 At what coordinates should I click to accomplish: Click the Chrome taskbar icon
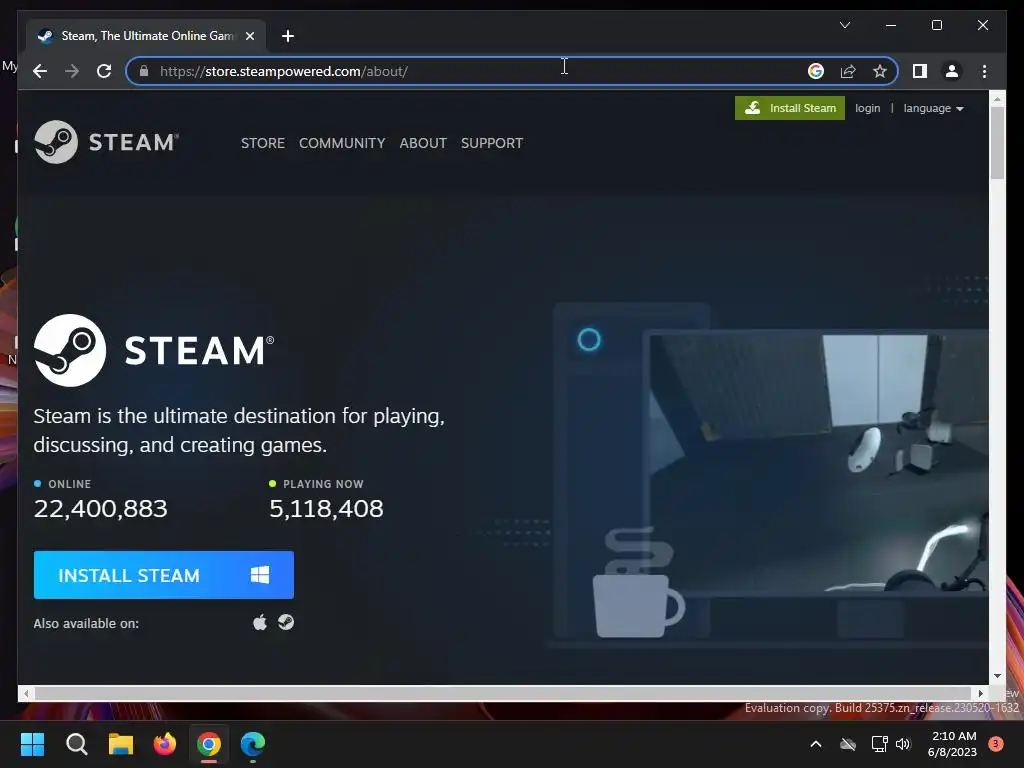point(209,744)
